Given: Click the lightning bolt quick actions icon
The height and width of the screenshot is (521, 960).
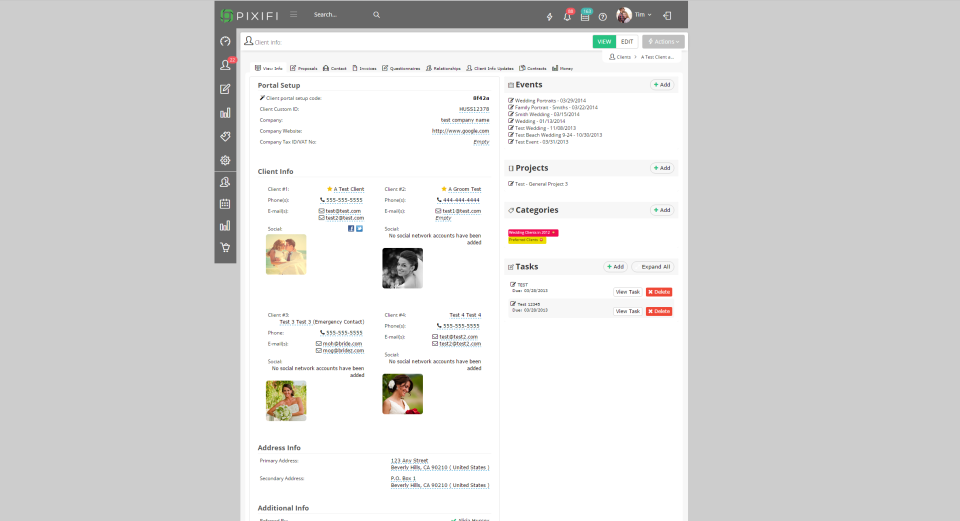Looking at the screenshot, I should click(549, 17).
